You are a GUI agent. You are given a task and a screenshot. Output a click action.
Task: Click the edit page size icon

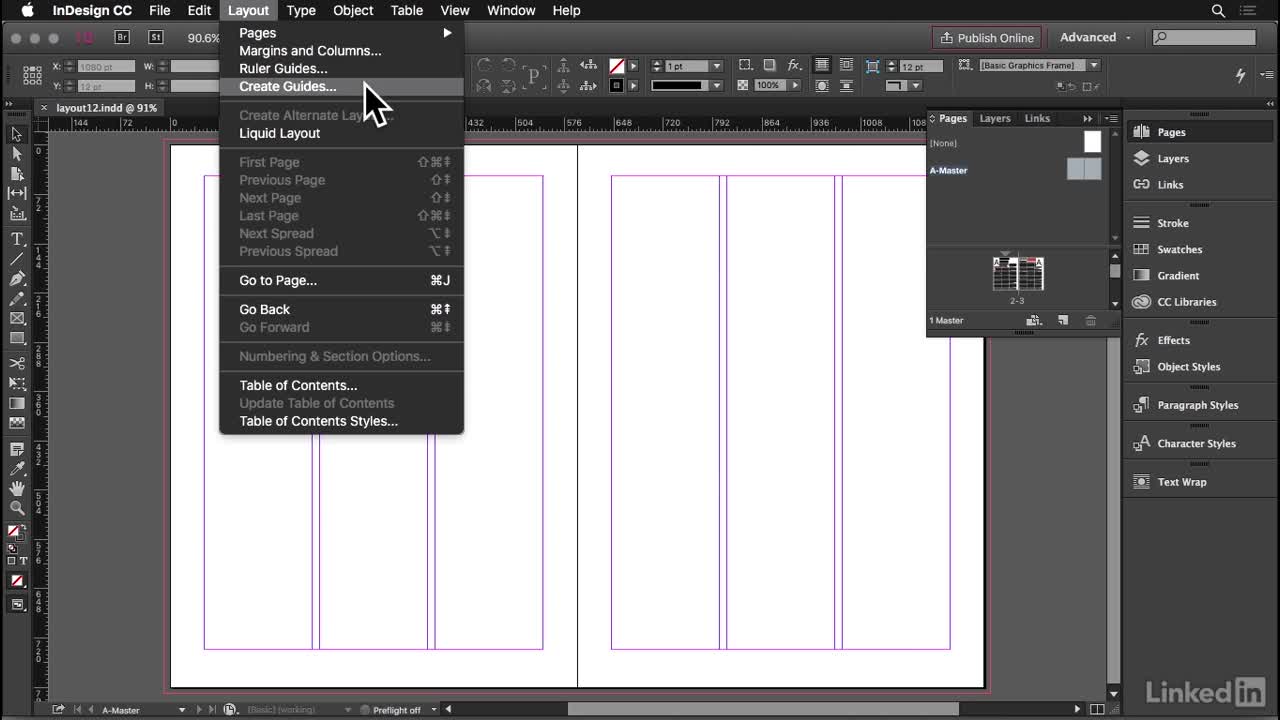1034,321
